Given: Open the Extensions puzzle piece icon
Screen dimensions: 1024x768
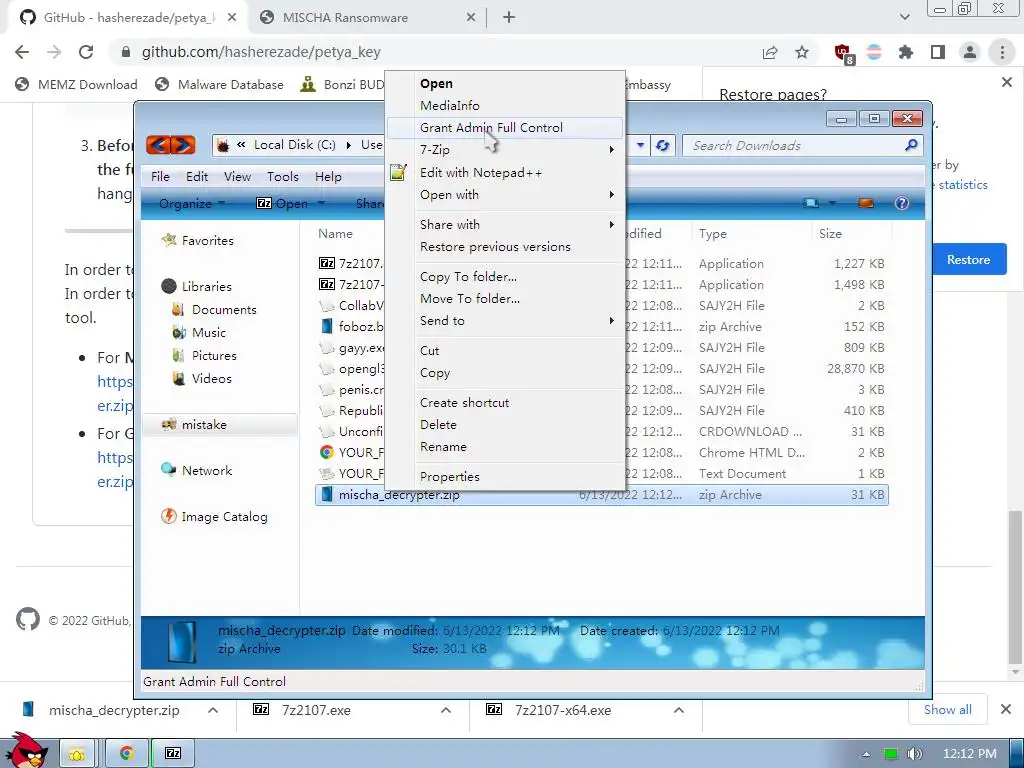Looking at the screenshot, I should pos(906,52).
